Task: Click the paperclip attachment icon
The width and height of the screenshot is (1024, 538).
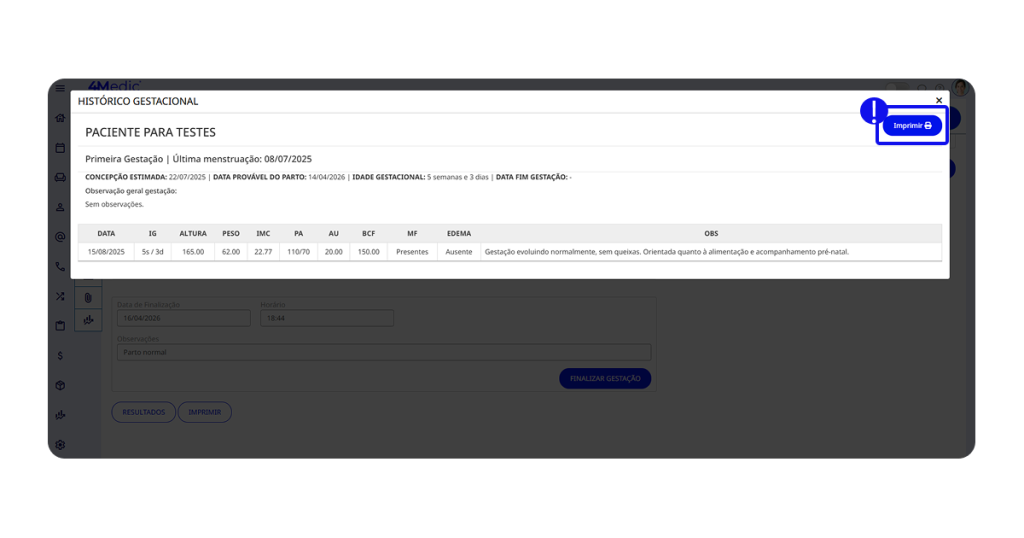Action: coord(88,297)
